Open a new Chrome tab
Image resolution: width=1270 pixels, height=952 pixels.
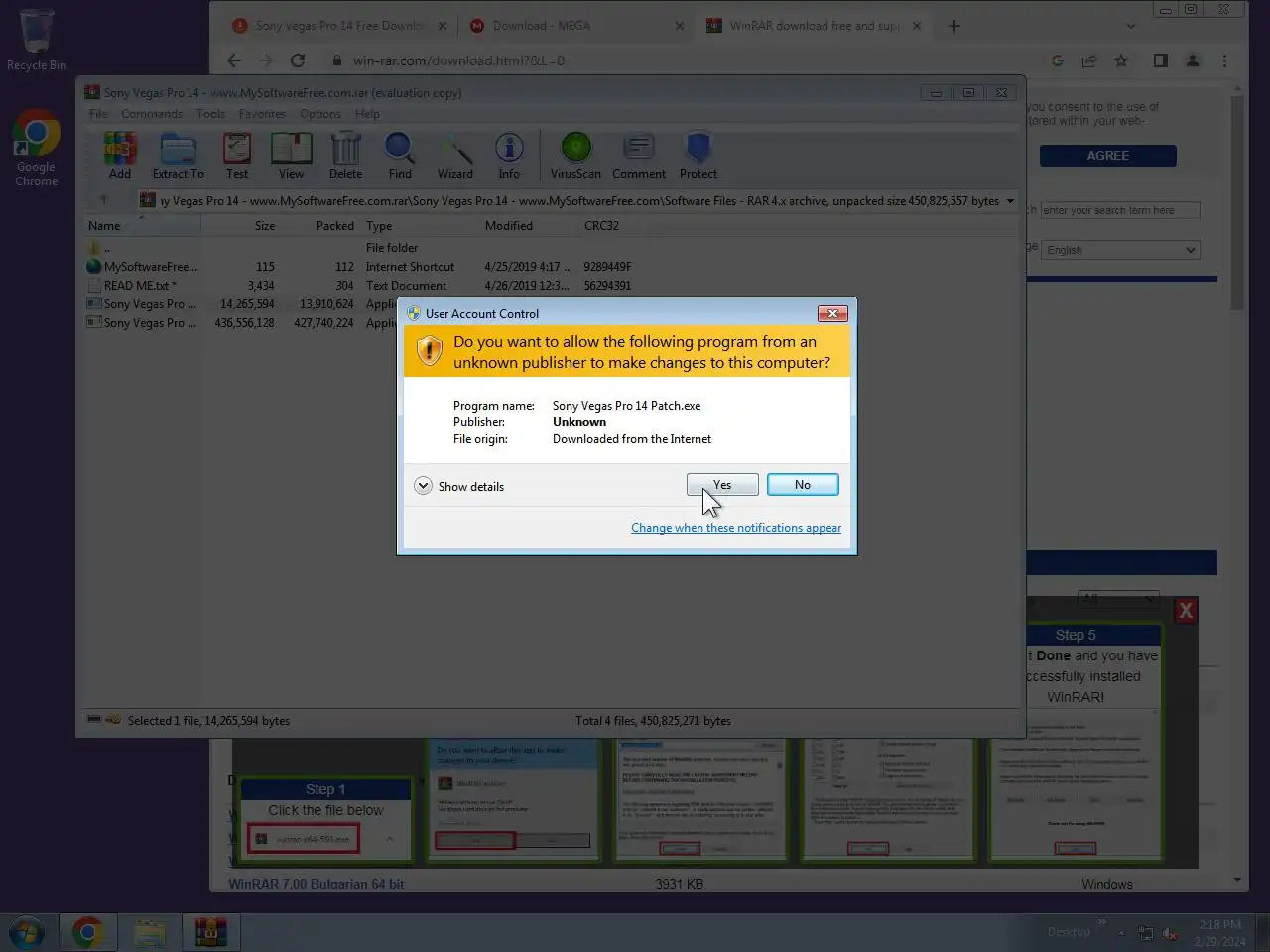[954, 26]
